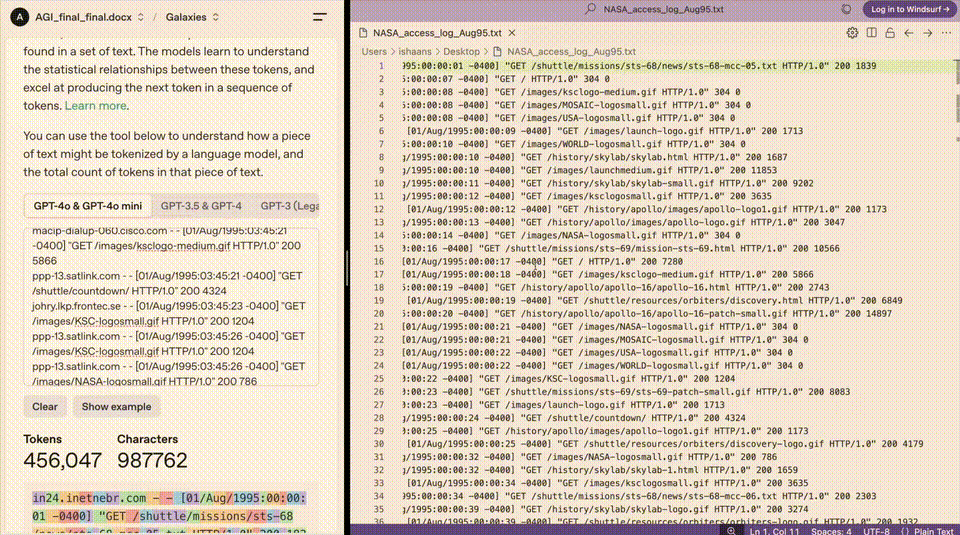Click inside the tokenizer text input area
960x535 pixels.
pyautogui.click(x=170, y=305)
